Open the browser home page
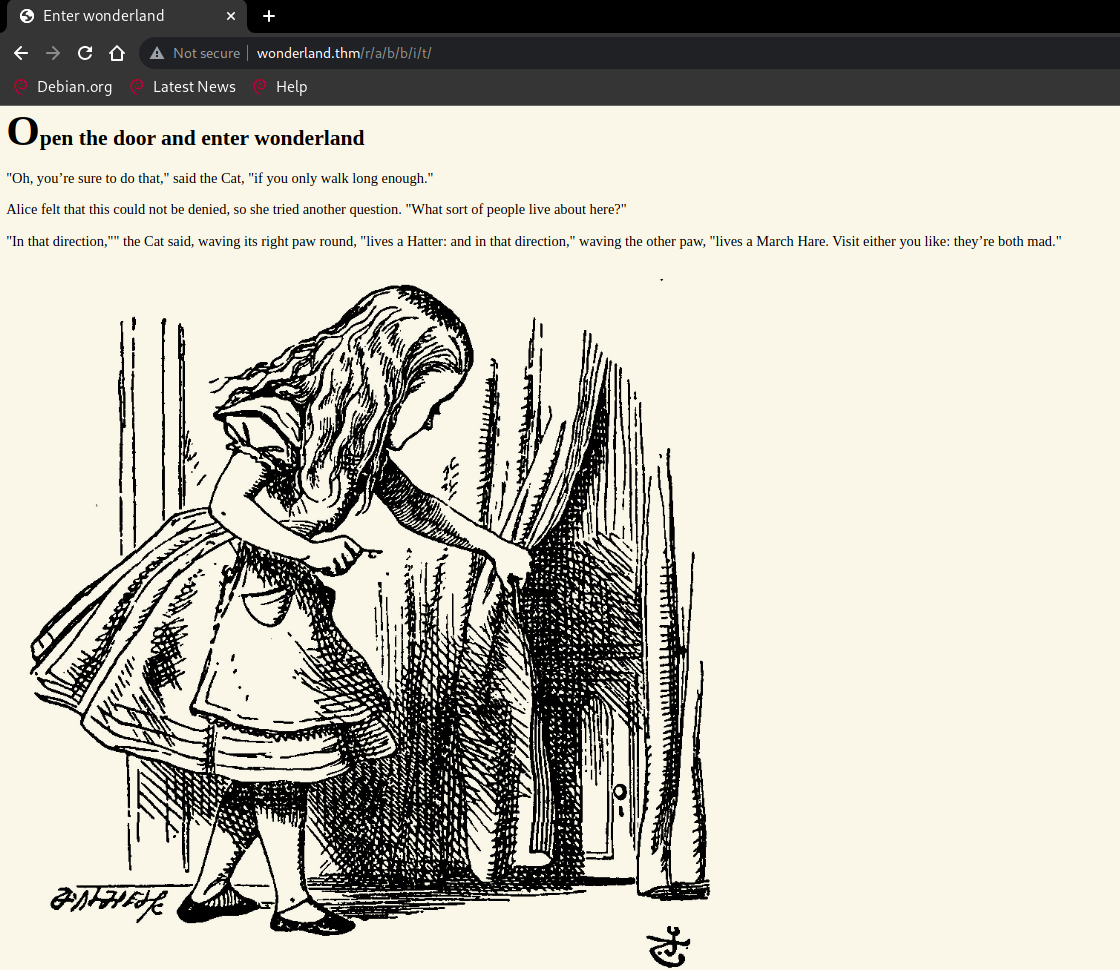This screenshot has height=970, width=1120. coord(116,53)
